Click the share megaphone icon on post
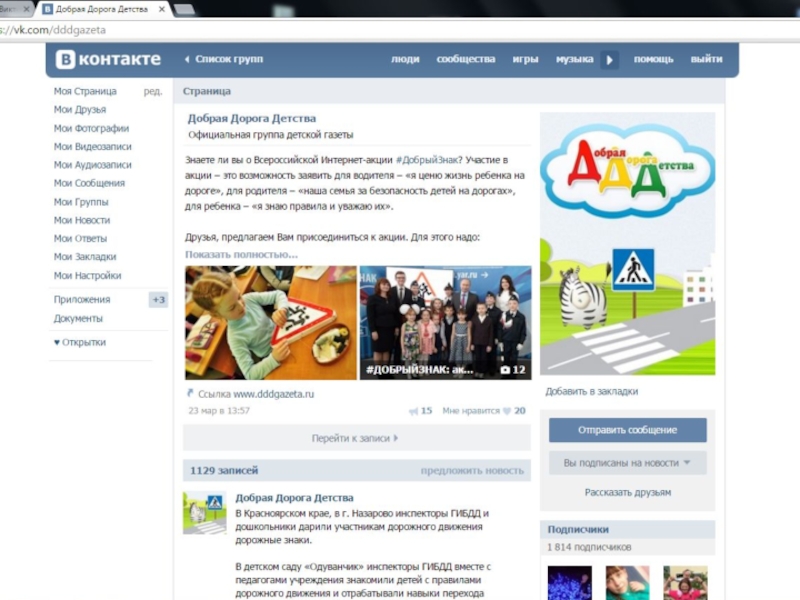Image resolution: width=800 pixels, height=600 pixels. pyautogui.click(x=413, y=411)
